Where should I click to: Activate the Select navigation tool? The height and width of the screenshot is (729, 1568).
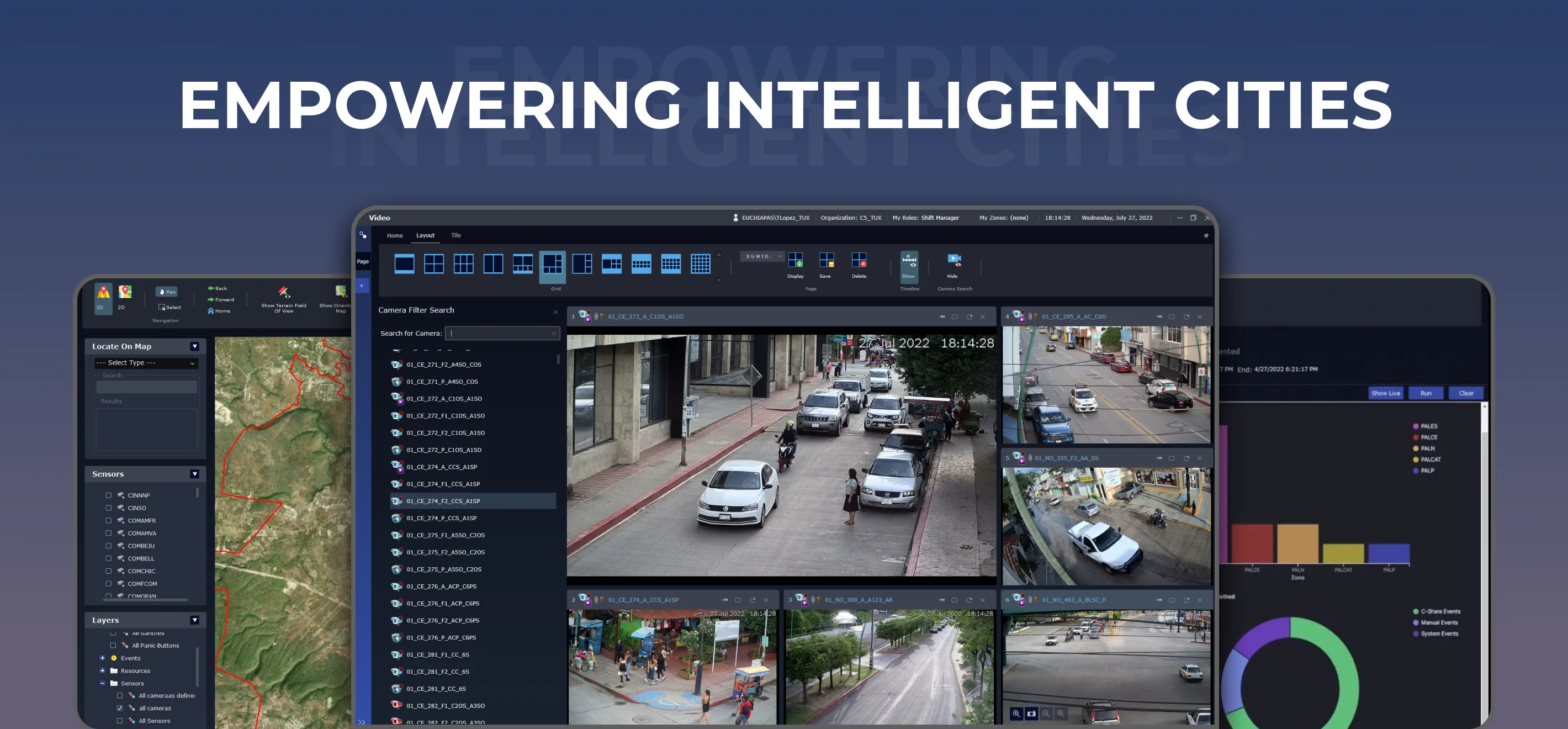coord(170,307)
